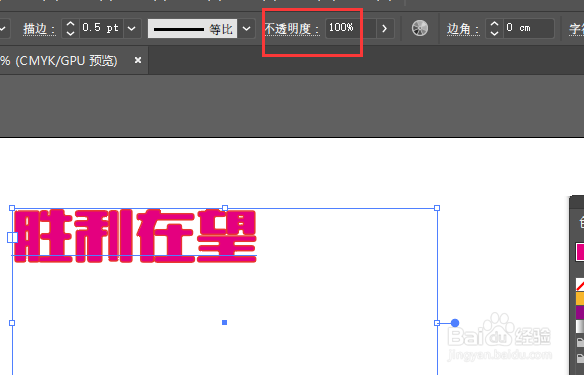Viewport: 584px width, 375px height.
Task: Click the text box top-center handle
Action: (225, 208)
